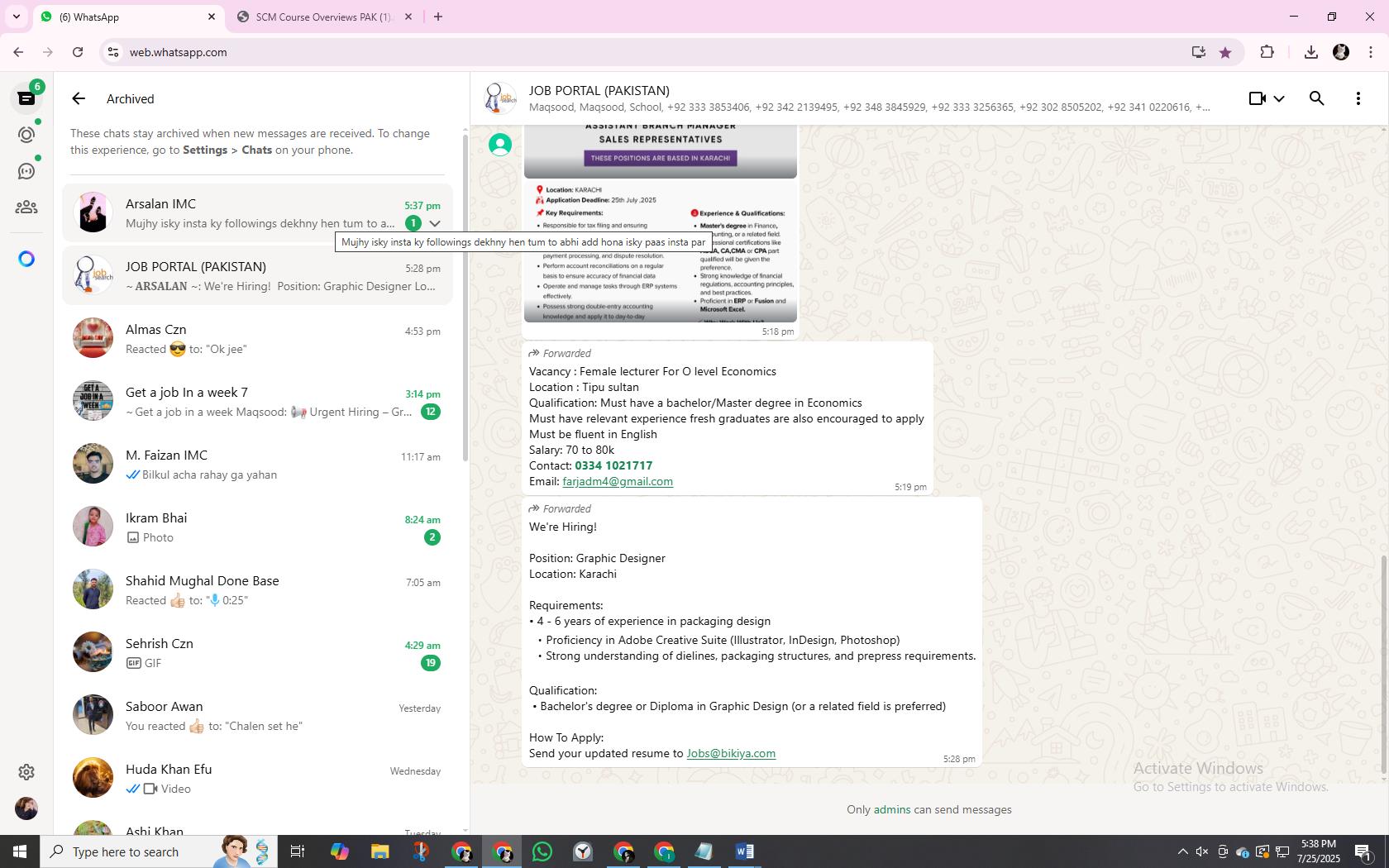The image size is (1389, 868).
Task: Open Get a job In a week 7 chat
Action: 257,402
